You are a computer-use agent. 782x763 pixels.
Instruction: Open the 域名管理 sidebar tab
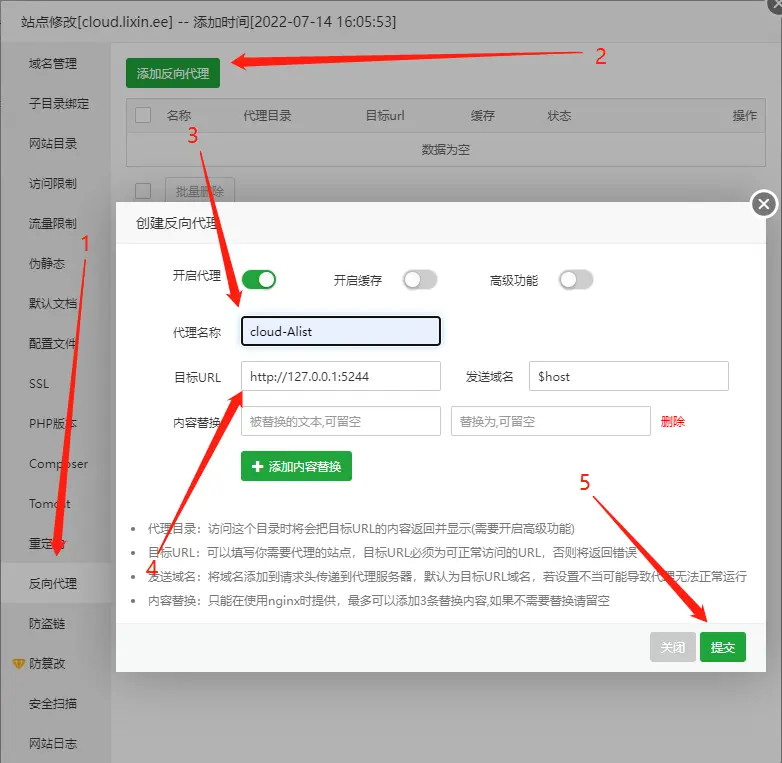[53, 64]
